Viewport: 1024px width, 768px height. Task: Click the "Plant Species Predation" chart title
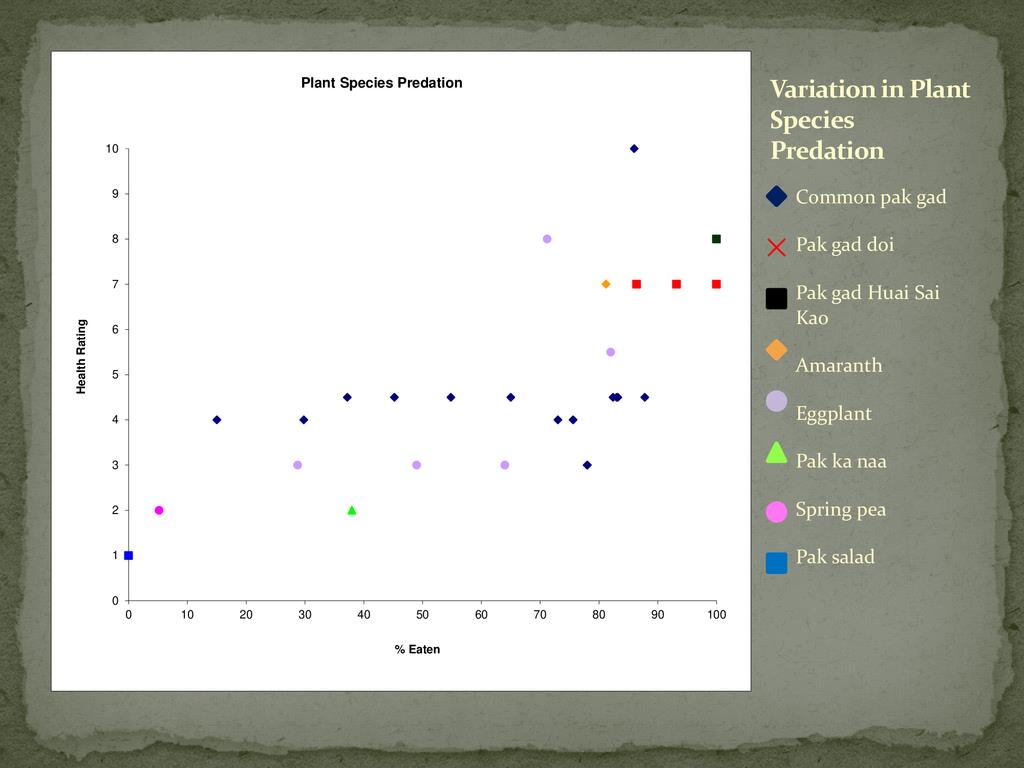point(382,83)
